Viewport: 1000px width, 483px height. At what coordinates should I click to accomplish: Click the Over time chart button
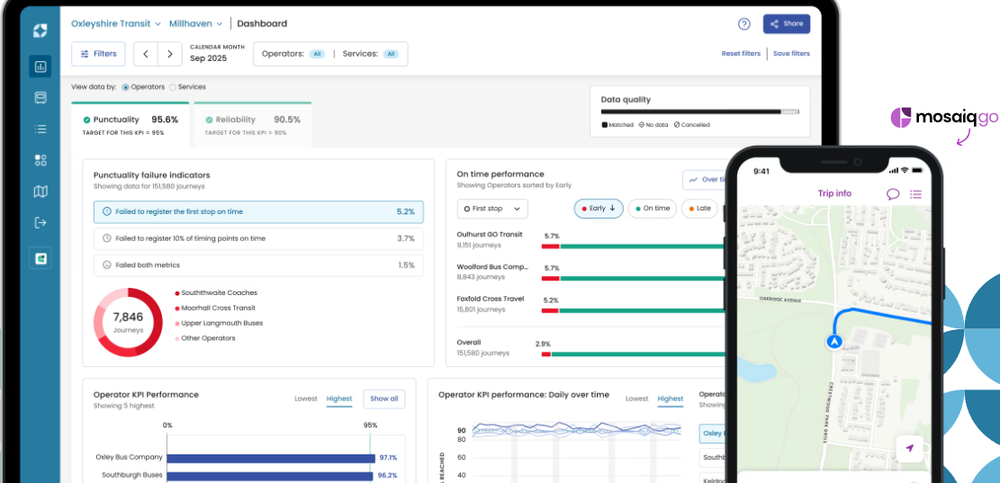[x=705, y=180]
